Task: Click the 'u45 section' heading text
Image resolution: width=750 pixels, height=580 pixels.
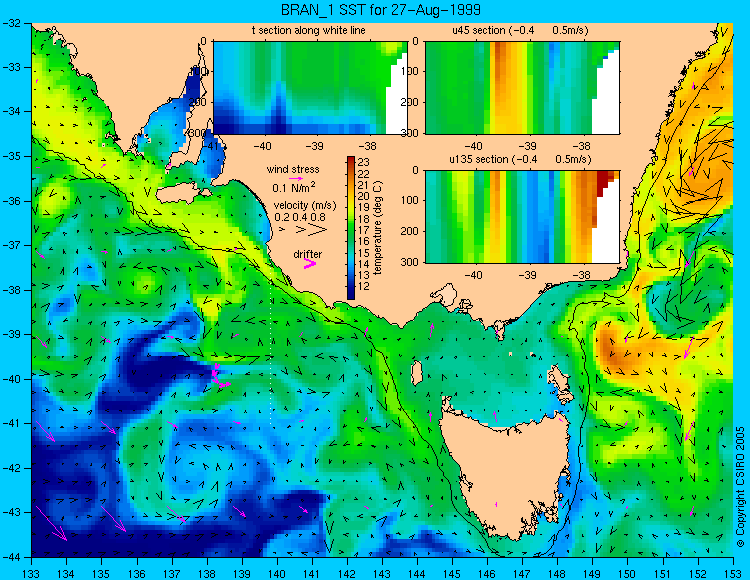Action: [479, 30]
